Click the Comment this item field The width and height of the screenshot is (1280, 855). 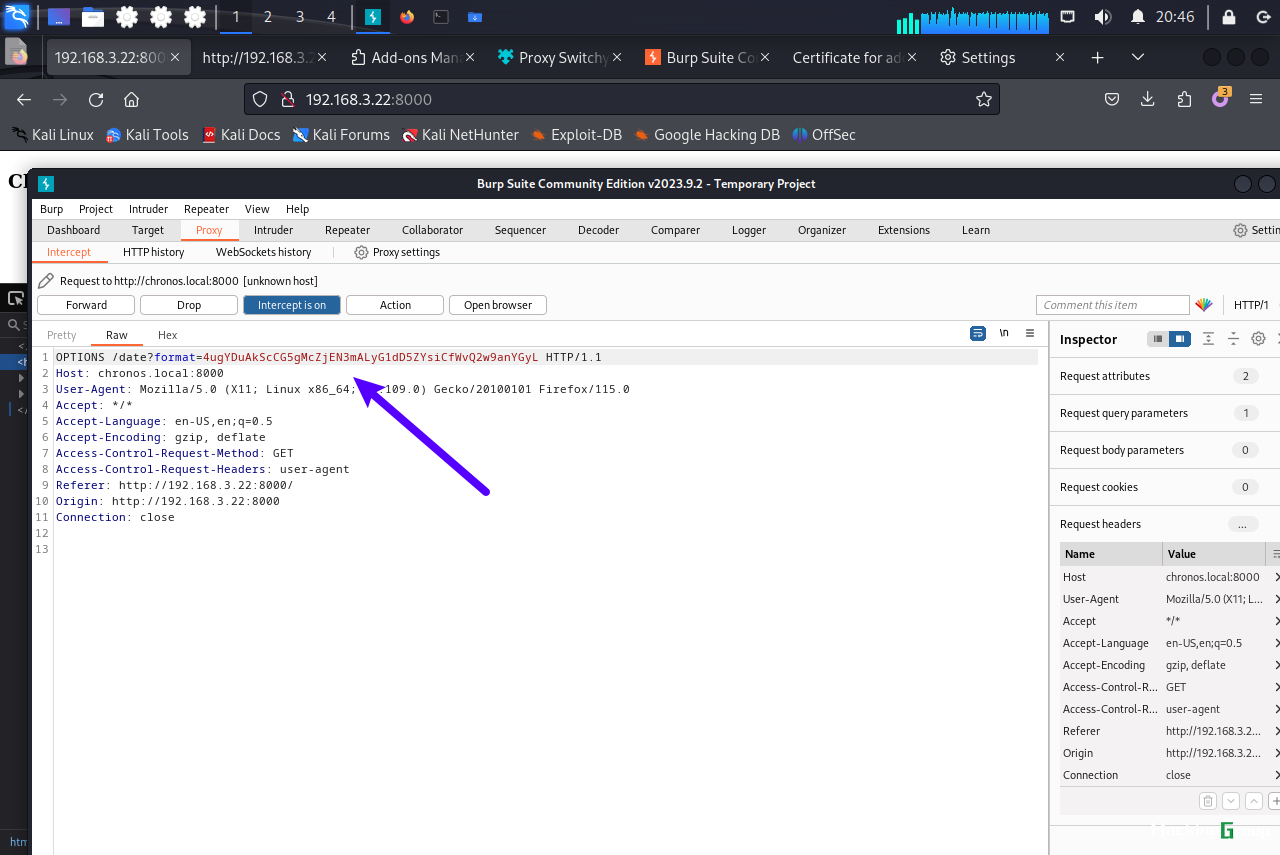click(x=1113, y=305)
